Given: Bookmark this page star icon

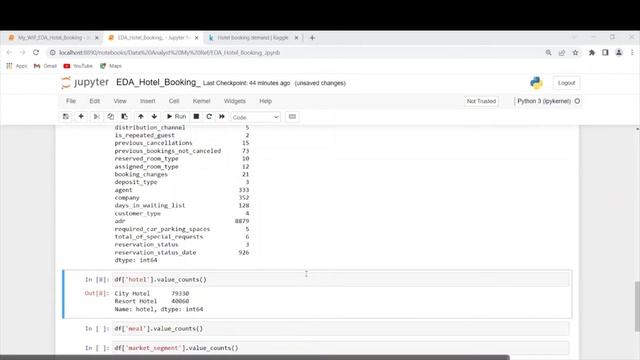Looking at the screenshot, I should [576, 53].
